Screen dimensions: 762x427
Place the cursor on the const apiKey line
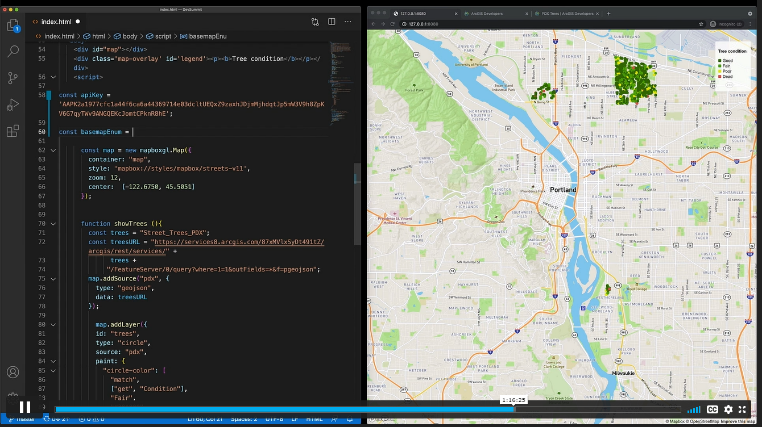(85, 95)
